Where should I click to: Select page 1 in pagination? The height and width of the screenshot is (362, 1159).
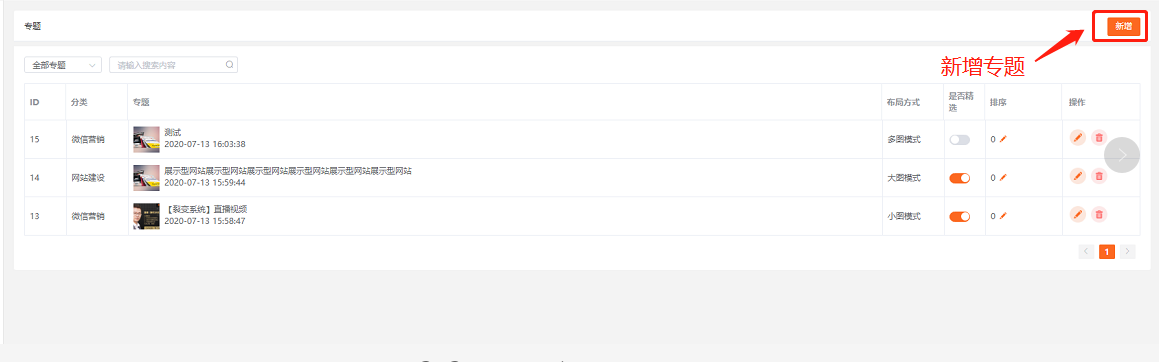[1107, 252]
